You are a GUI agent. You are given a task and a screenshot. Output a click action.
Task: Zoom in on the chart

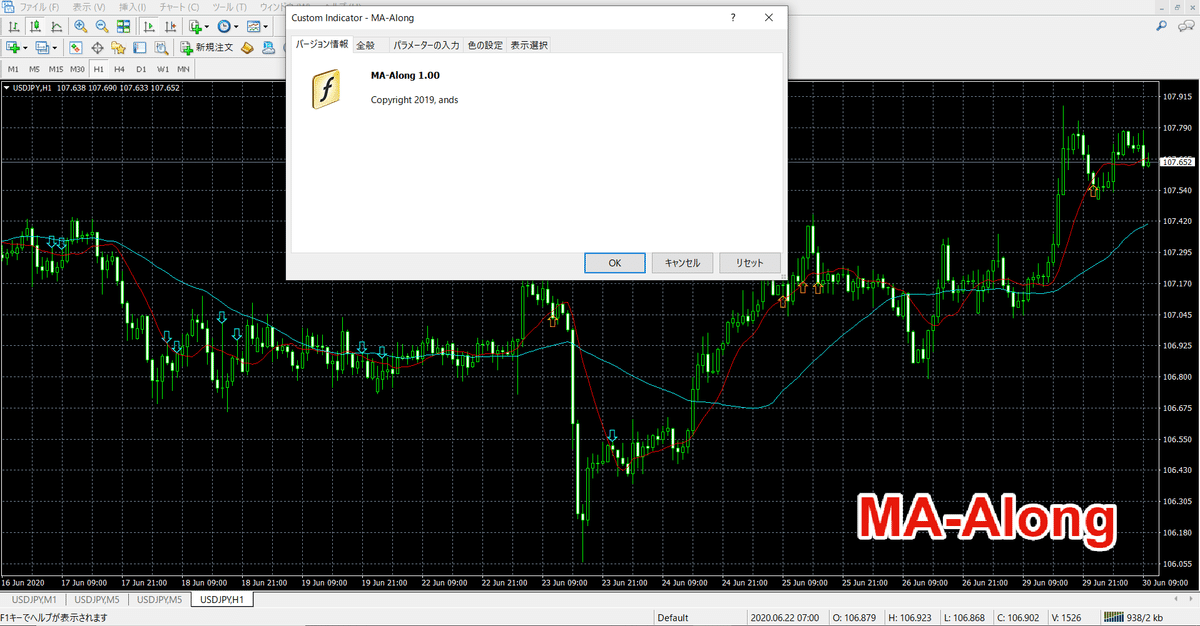coord(80,26)
